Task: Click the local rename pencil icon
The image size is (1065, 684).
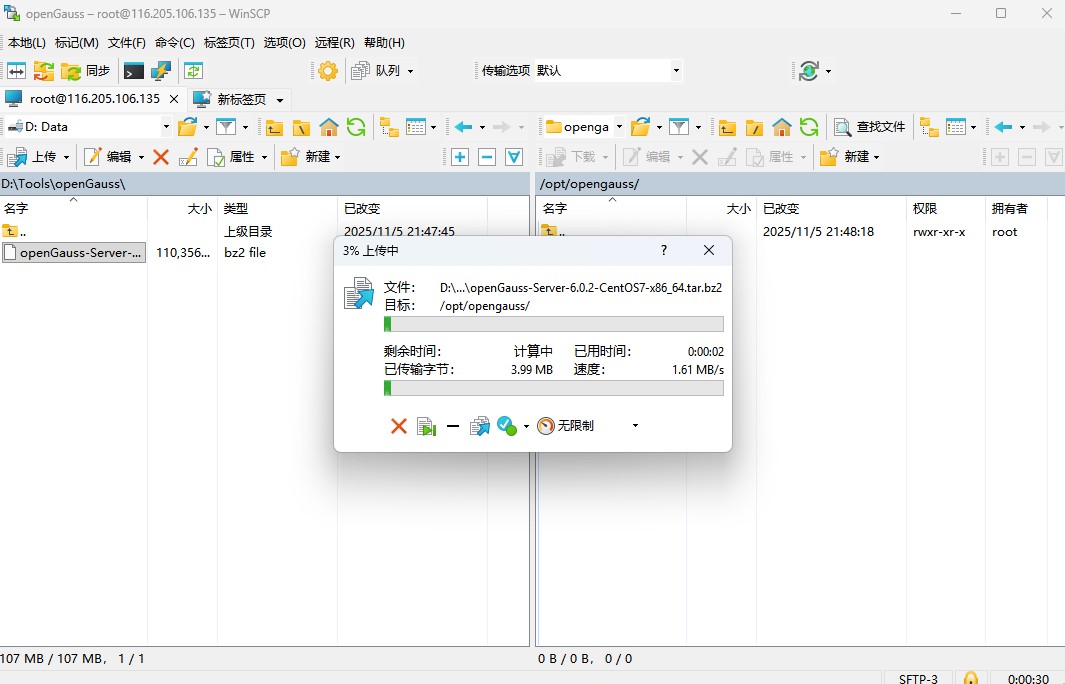Action: tap(188, 157)
